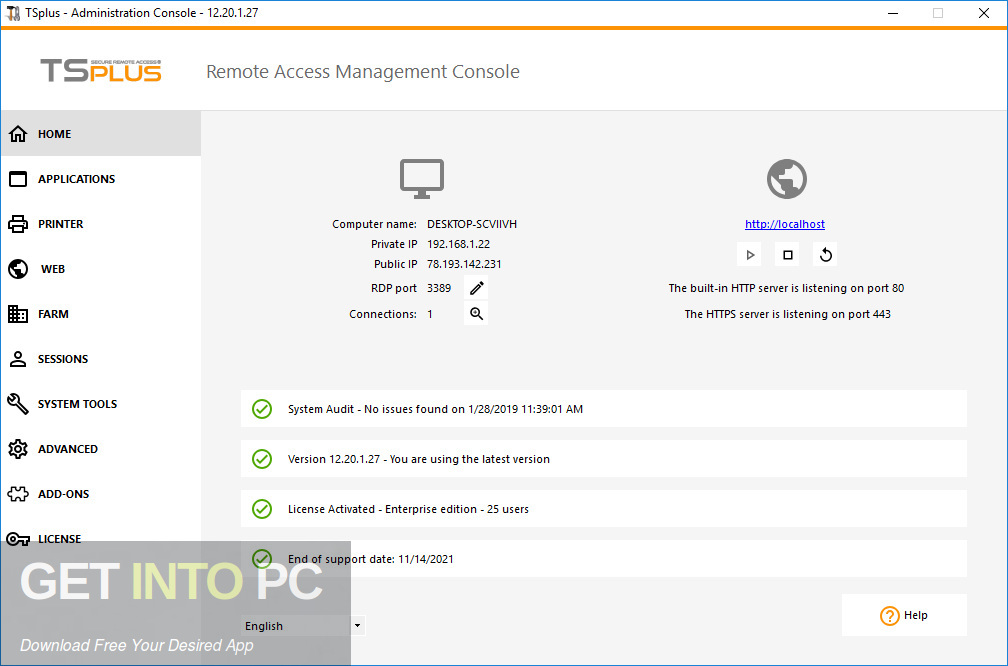Screen dimensions: 1008x666
Task: Click the computer name DESKTOP-SCVIIVH
Action: [472, 224]
